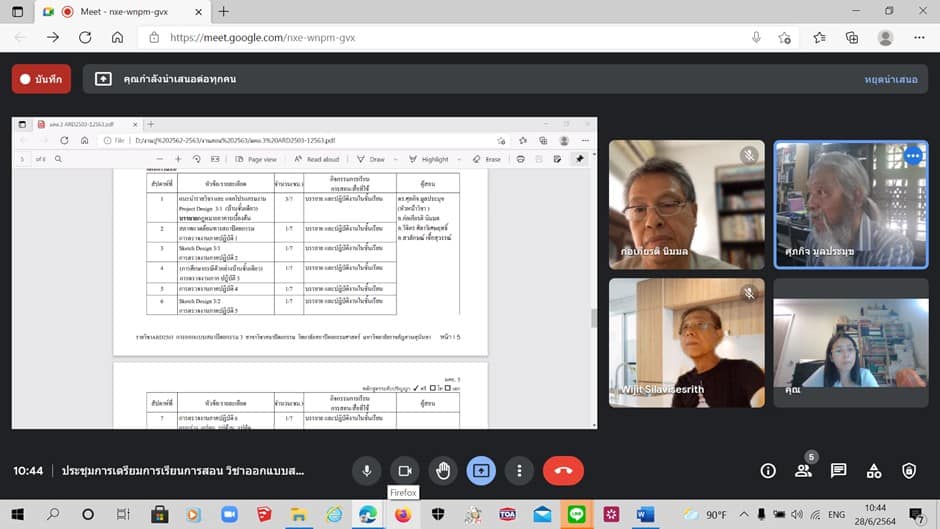Show the participants list

[x=803, y=470]
